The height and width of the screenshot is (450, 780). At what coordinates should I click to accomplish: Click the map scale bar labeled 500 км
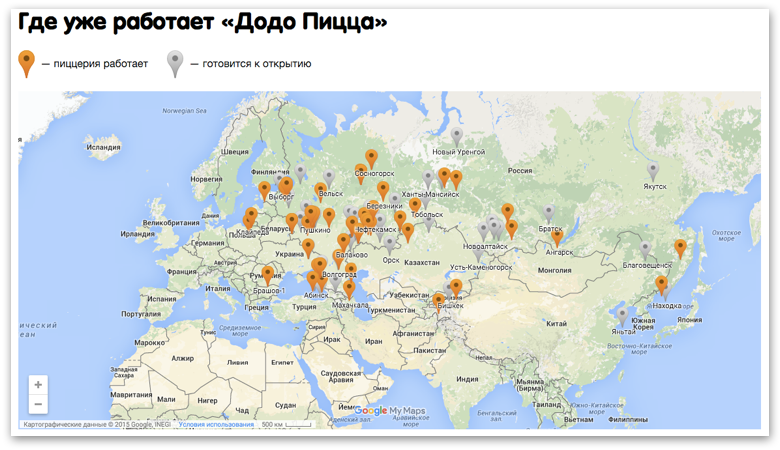pos(287,425)
